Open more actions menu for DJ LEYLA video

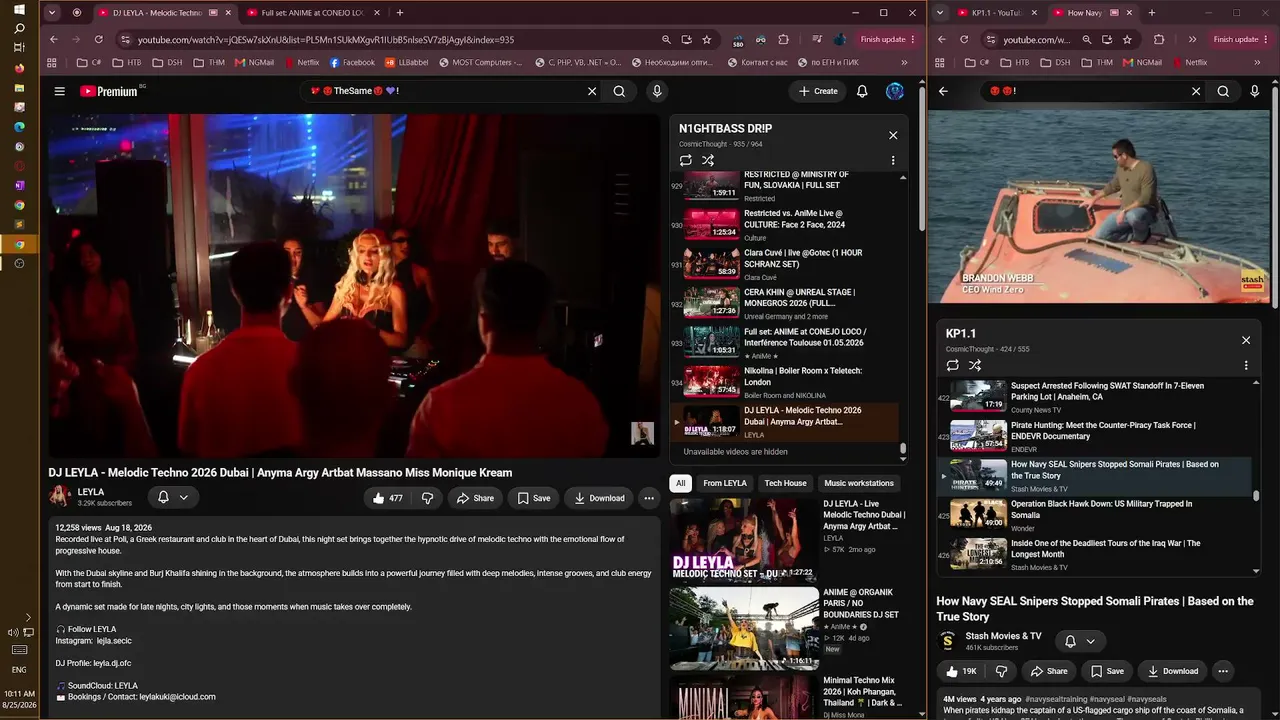point(649,498)
